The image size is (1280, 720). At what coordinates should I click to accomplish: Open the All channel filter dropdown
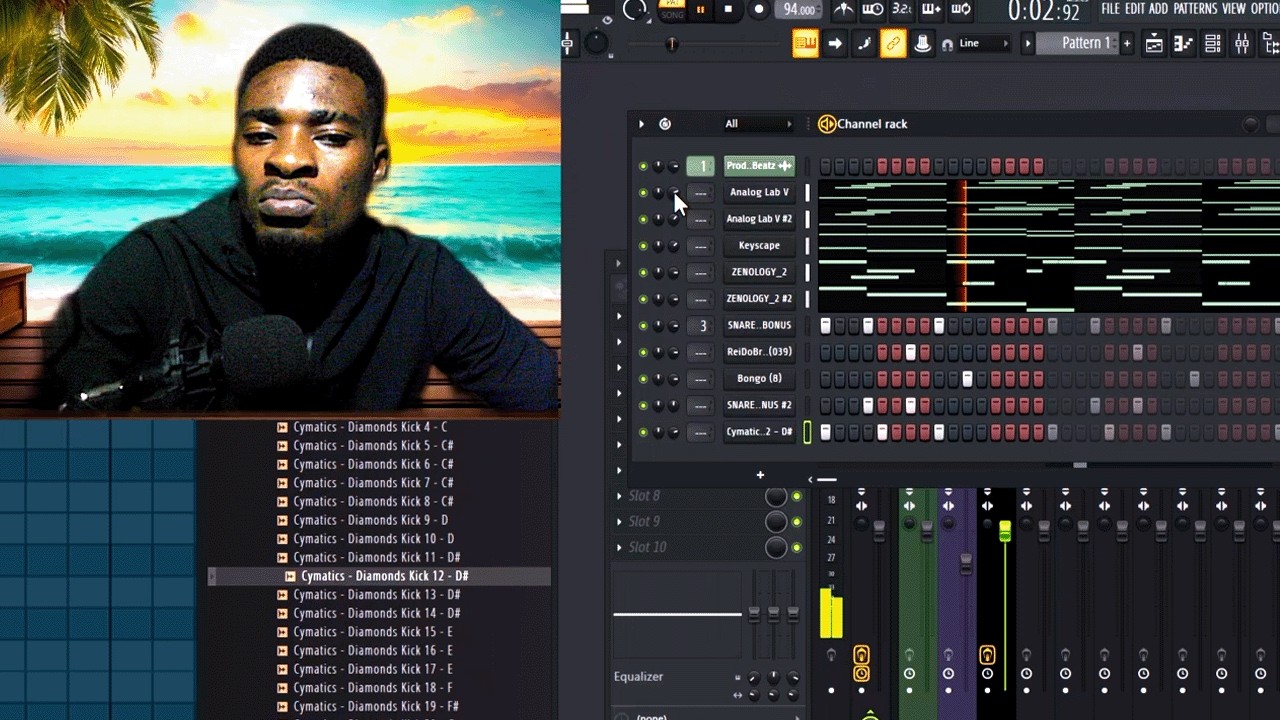pos(758,124)
